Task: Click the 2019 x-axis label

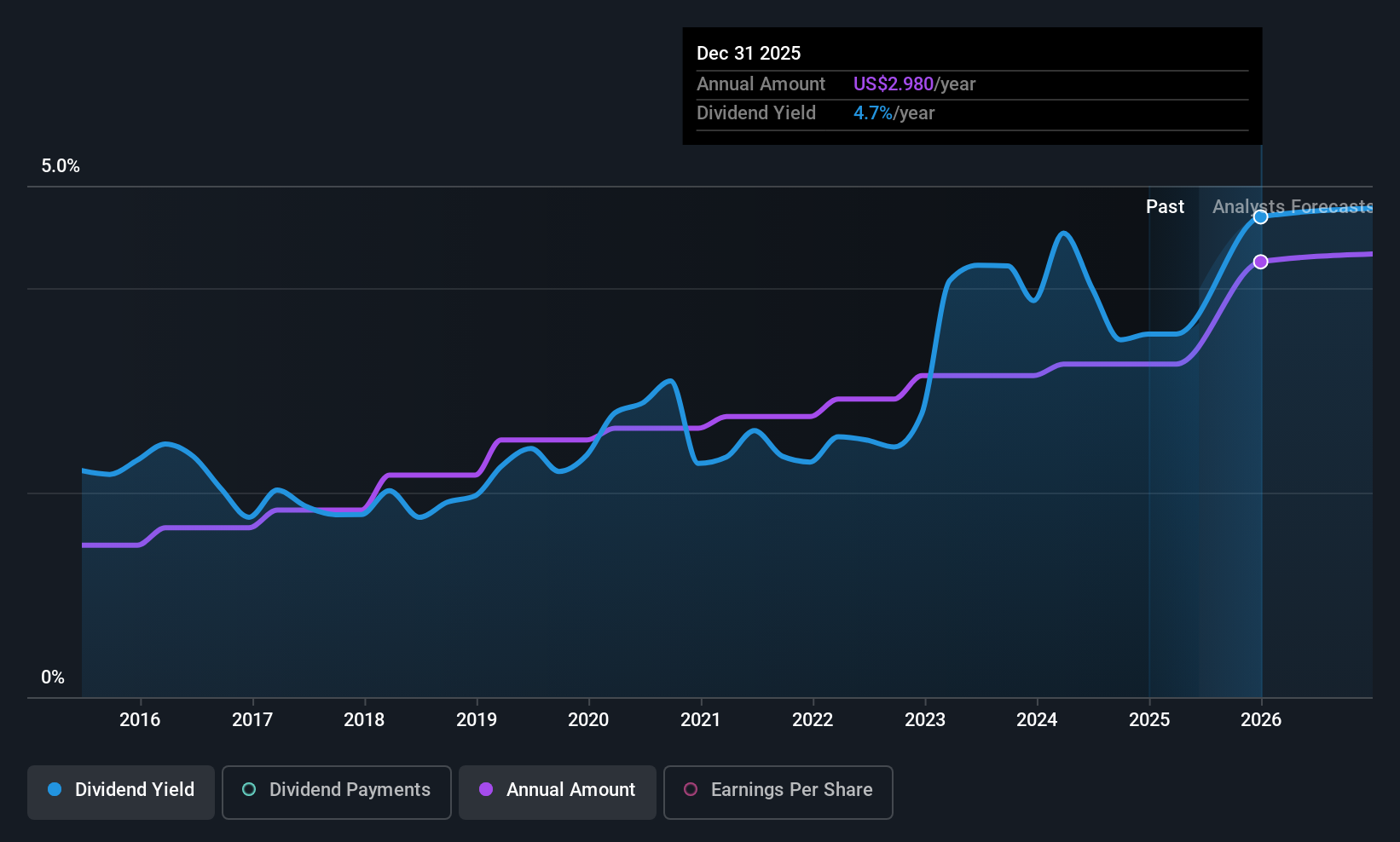Action: tap(477, 720)
